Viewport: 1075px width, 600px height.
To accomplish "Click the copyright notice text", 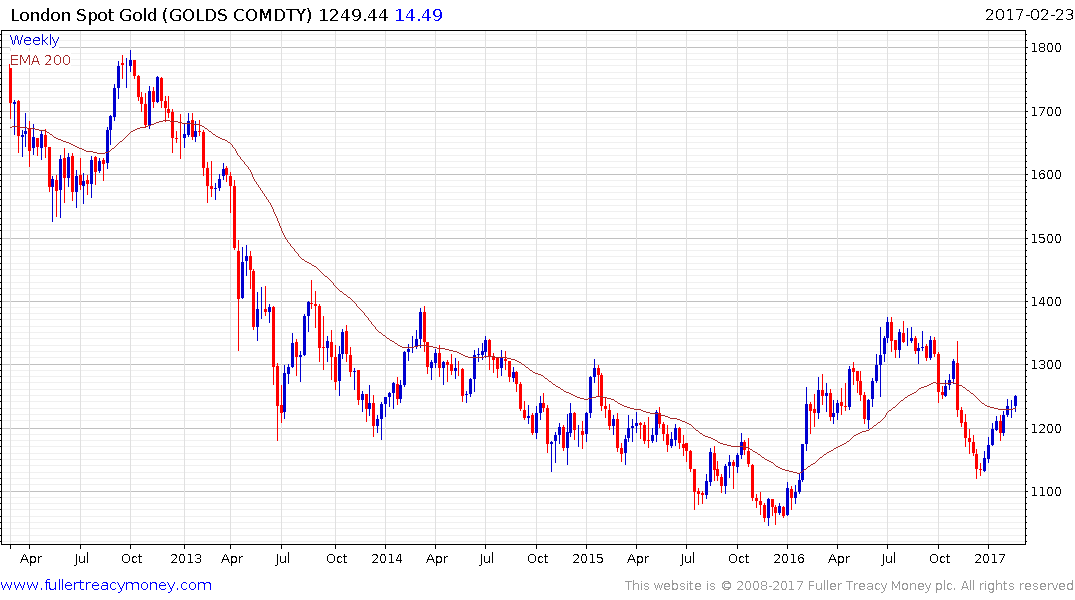I will tap(849, 586).
